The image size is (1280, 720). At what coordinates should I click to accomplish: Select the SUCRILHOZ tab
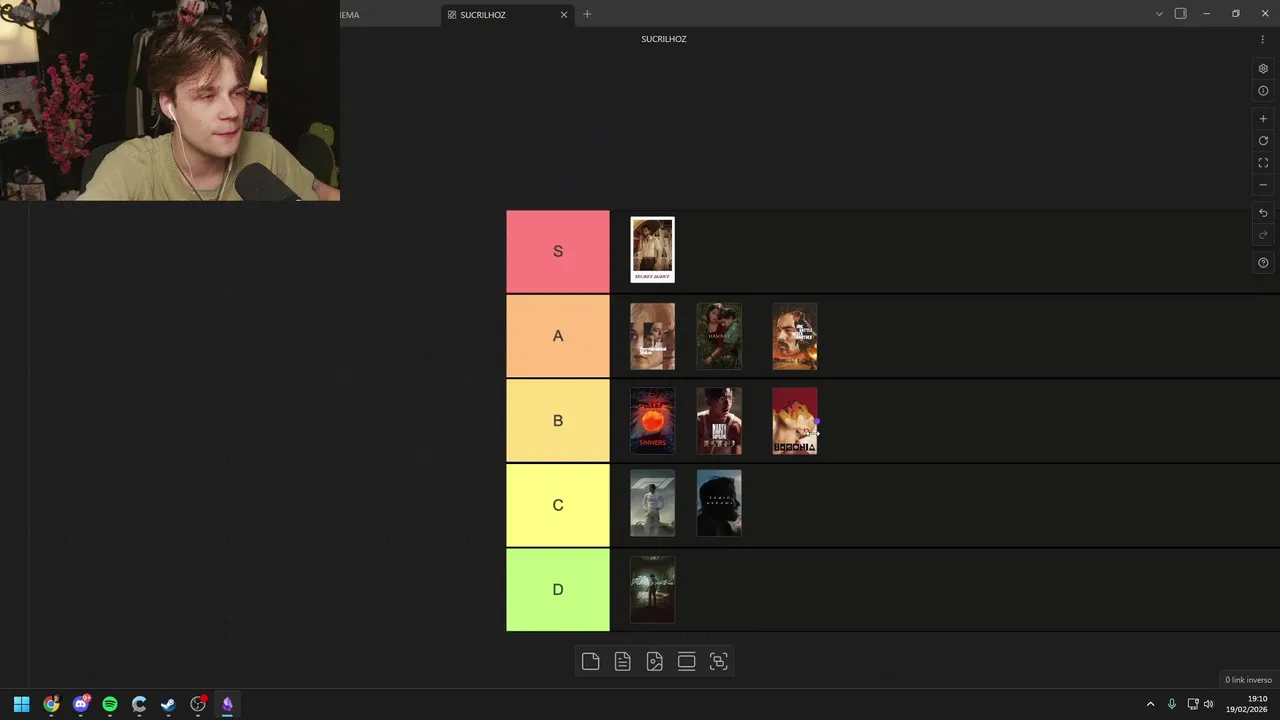click(x=508, y=15)
